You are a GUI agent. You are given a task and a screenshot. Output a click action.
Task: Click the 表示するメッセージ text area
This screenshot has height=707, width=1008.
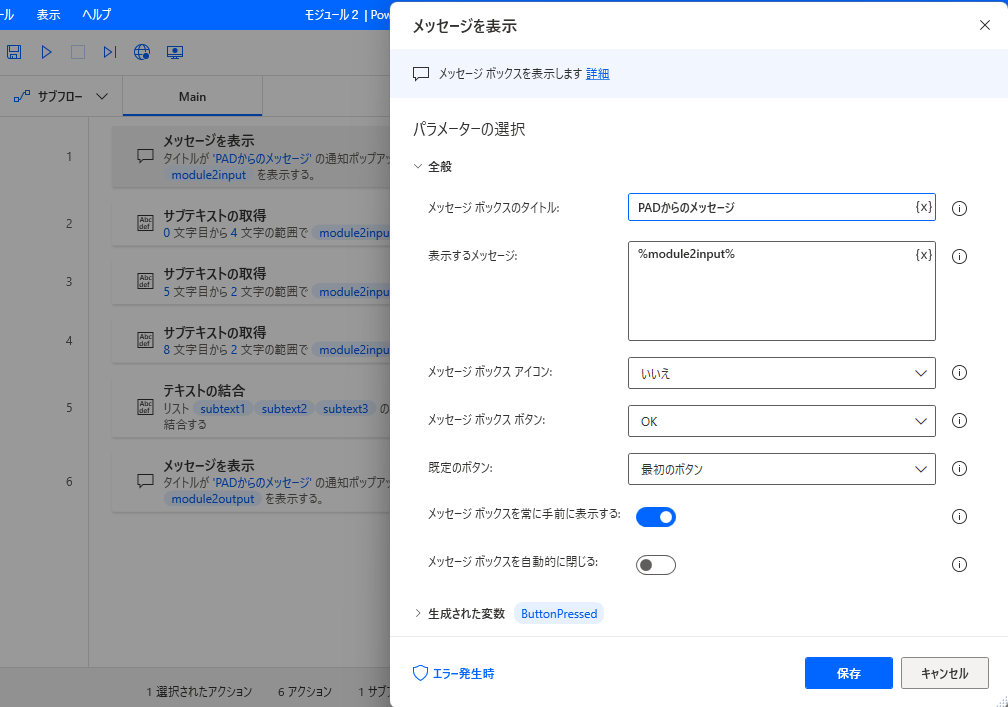point(782,291)
